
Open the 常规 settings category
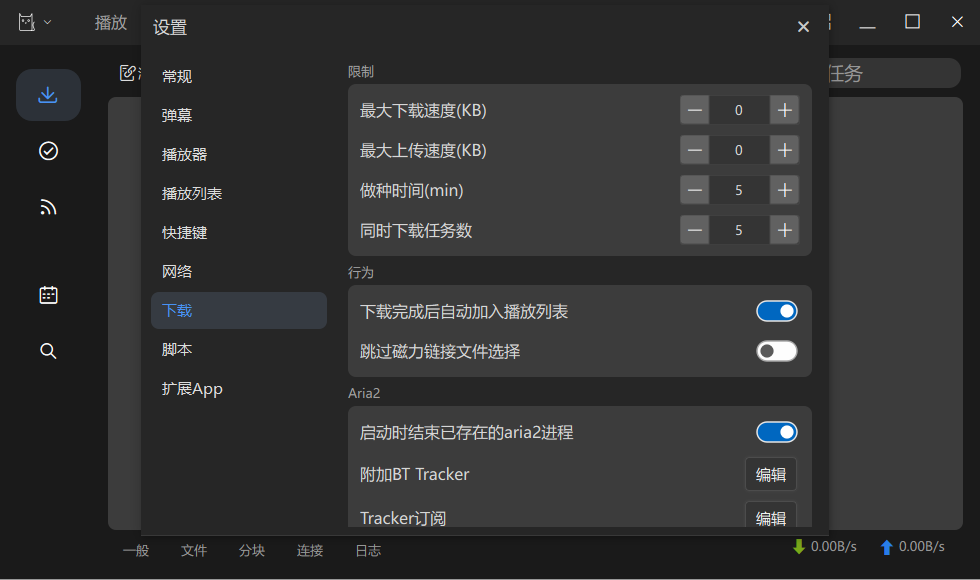[239, 76]
